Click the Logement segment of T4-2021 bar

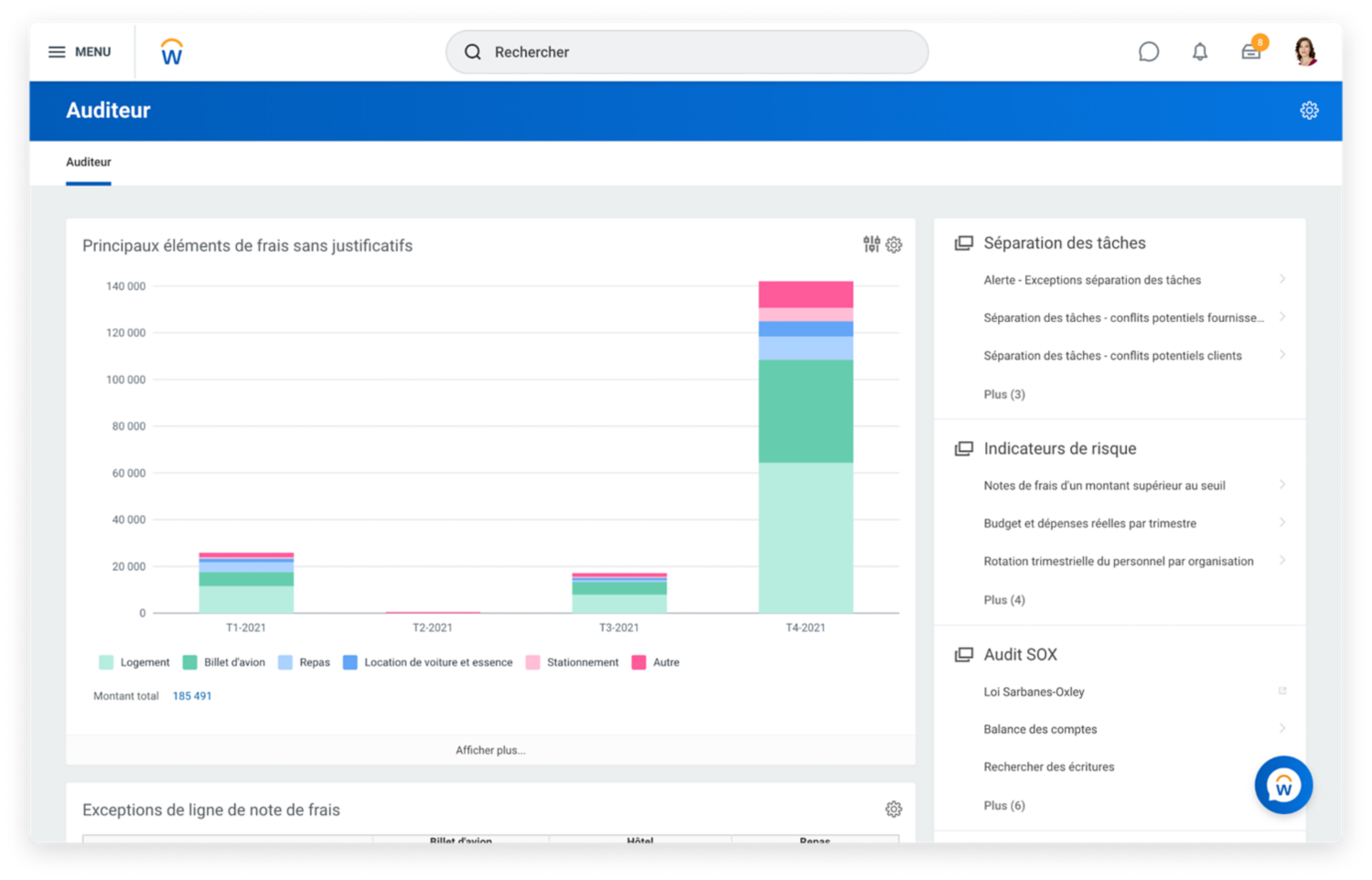pos(806,538)
